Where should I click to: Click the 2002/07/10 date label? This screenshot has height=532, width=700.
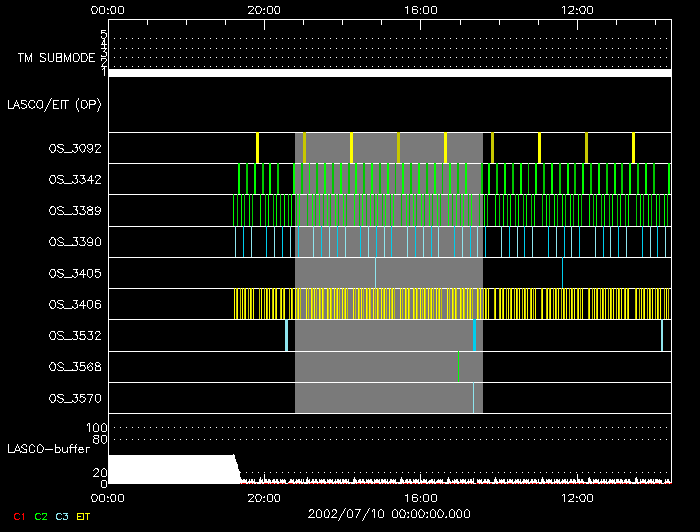tap(389, 513)
